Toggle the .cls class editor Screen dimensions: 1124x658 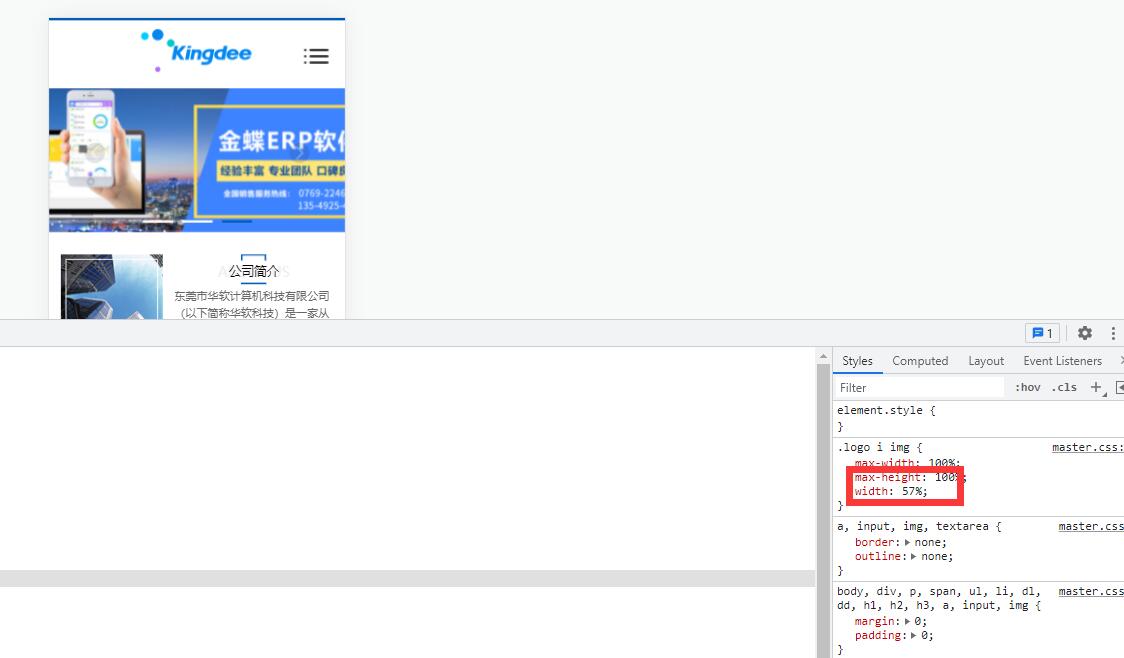coord(1064,387)
